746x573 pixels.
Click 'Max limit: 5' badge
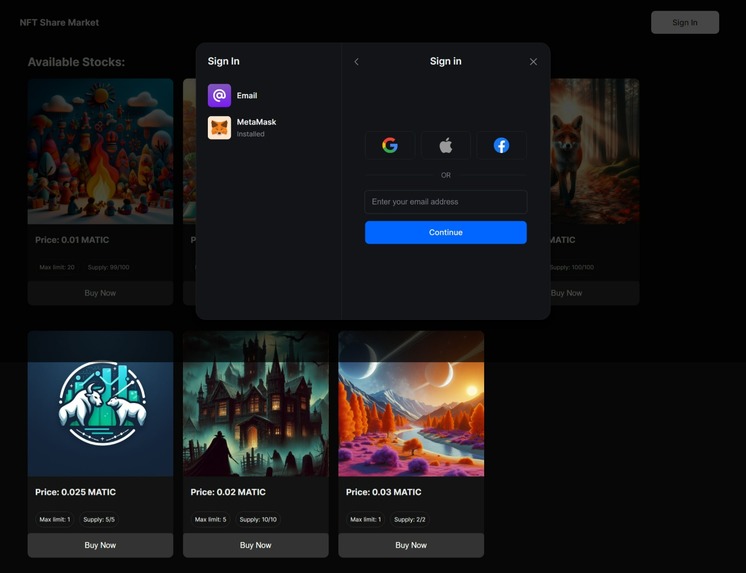(x=210, y=519)
